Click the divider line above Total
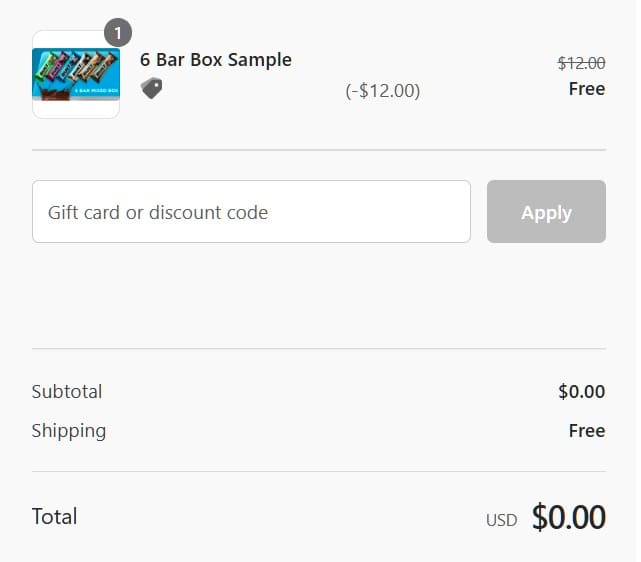 click(x=319, y=471)
